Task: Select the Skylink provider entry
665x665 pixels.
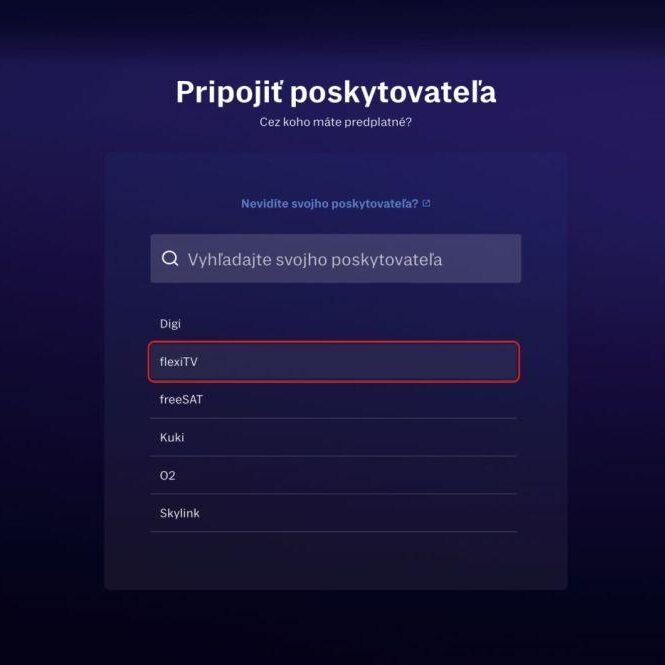Action: click(333, 513)
